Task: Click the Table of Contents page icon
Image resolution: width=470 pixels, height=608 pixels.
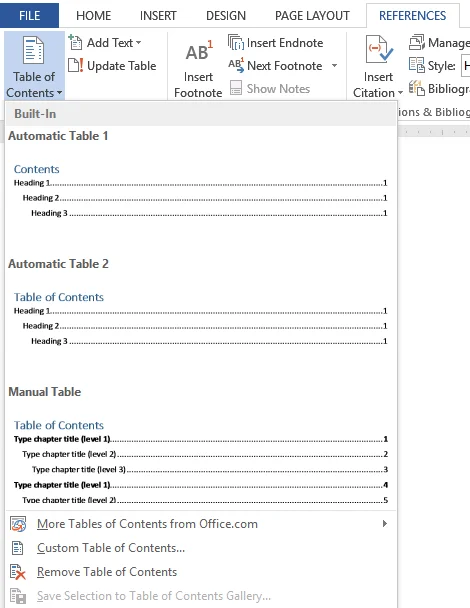Action: click(x=33, y=50)
